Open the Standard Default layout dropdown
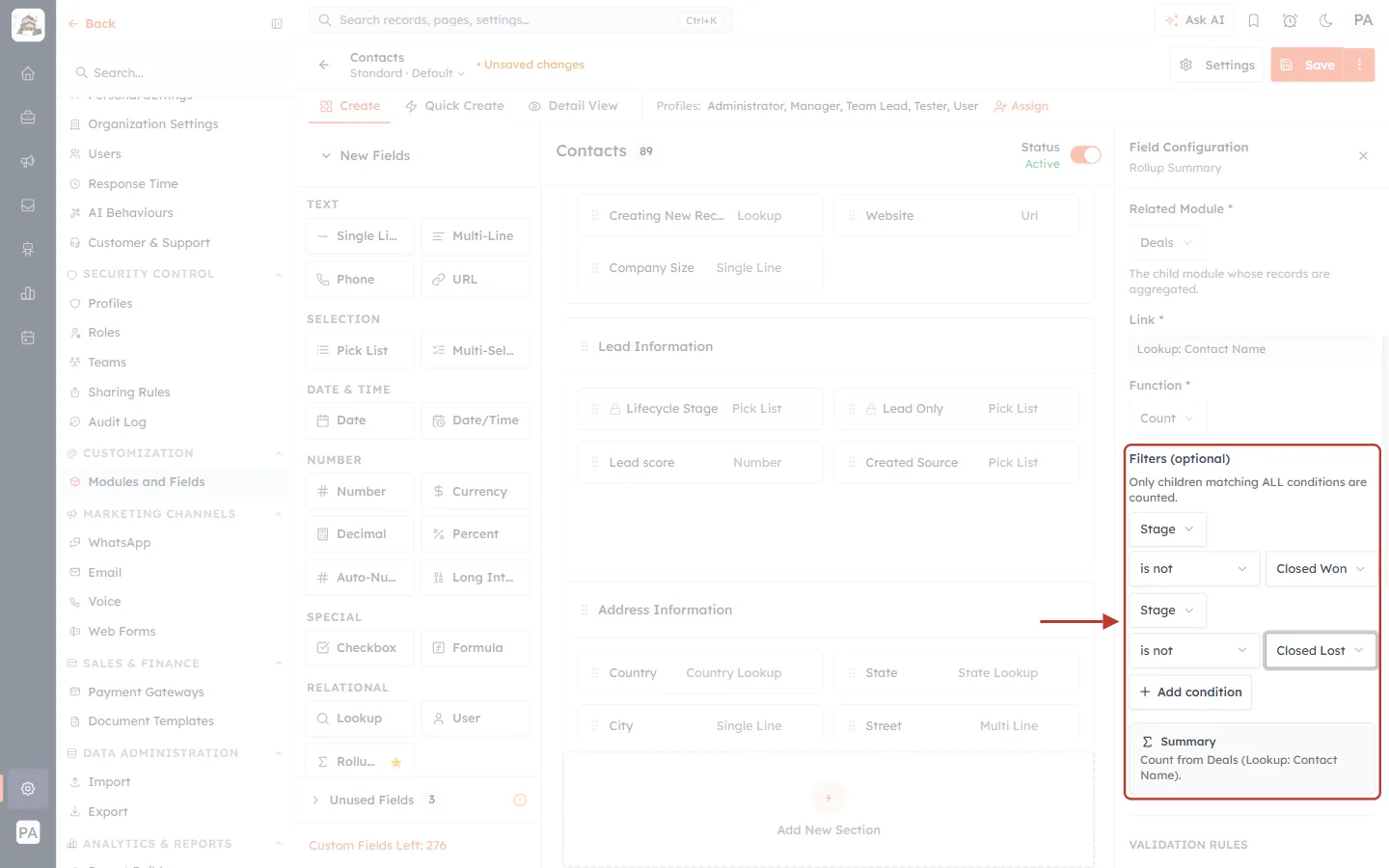The image size is (1389, 868). pyautogui.click(x=407, y=73)
